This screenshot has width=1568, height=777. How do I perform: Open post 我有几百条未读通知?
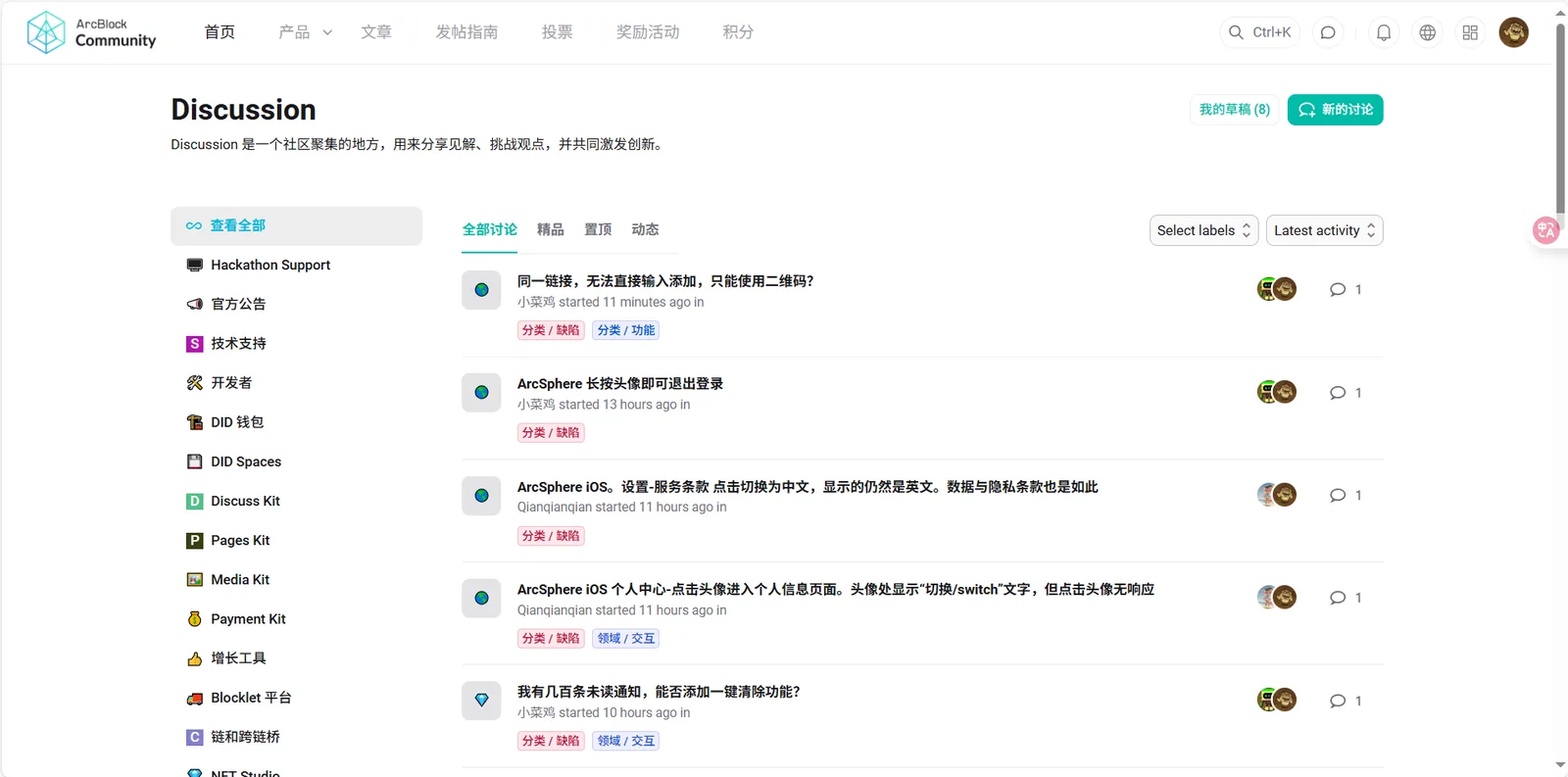[x=659, y=692]
